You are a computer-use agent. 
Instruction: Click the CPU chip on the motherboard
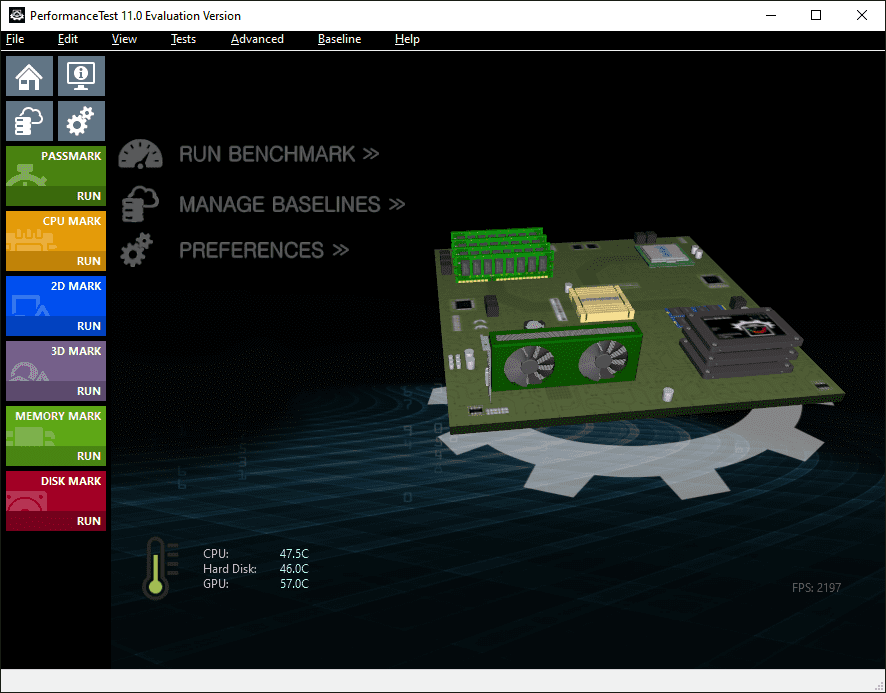664,253
